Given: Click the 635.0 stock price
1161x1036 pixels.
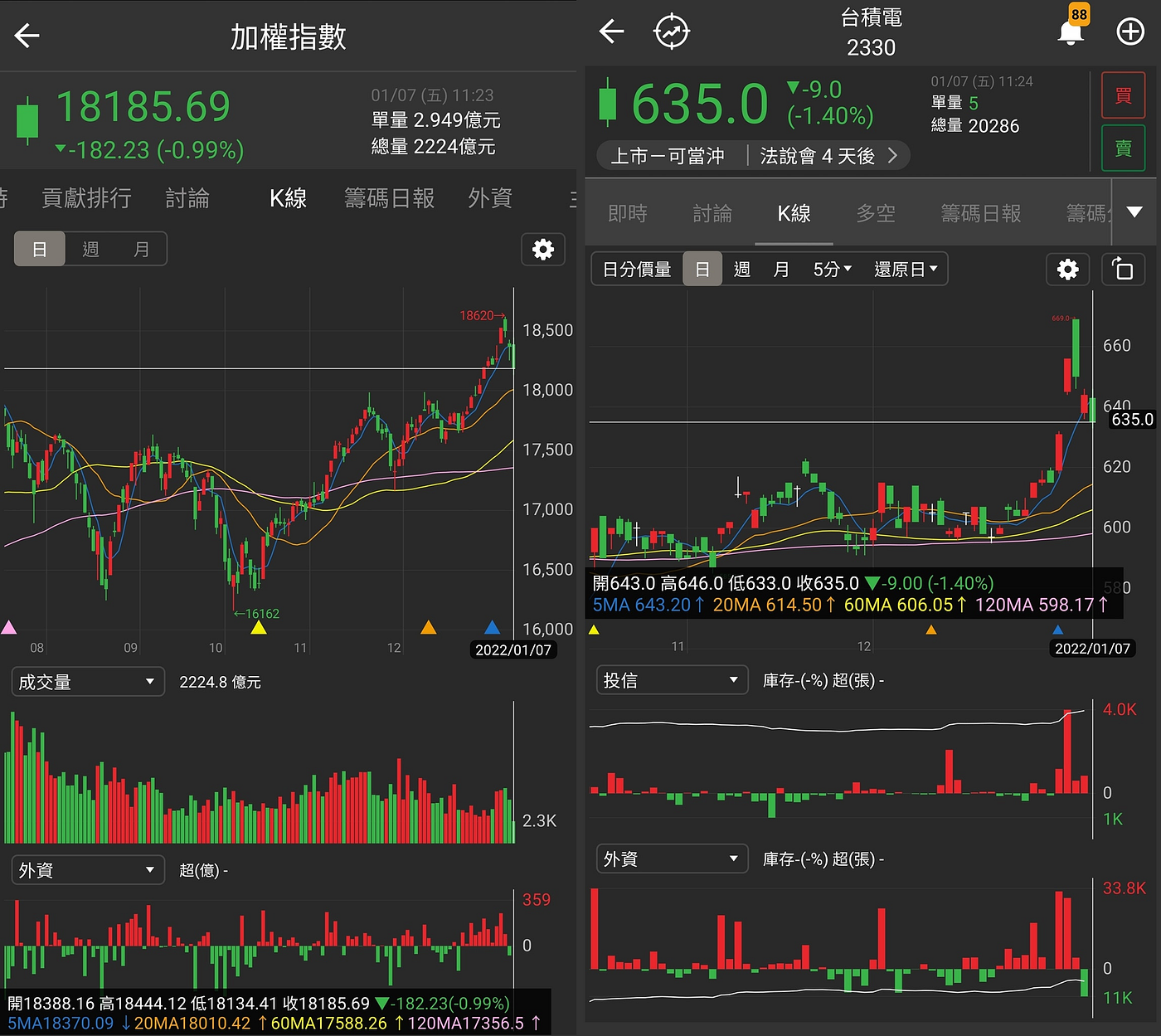Looking at the screenshot, I should click(700, 105).
